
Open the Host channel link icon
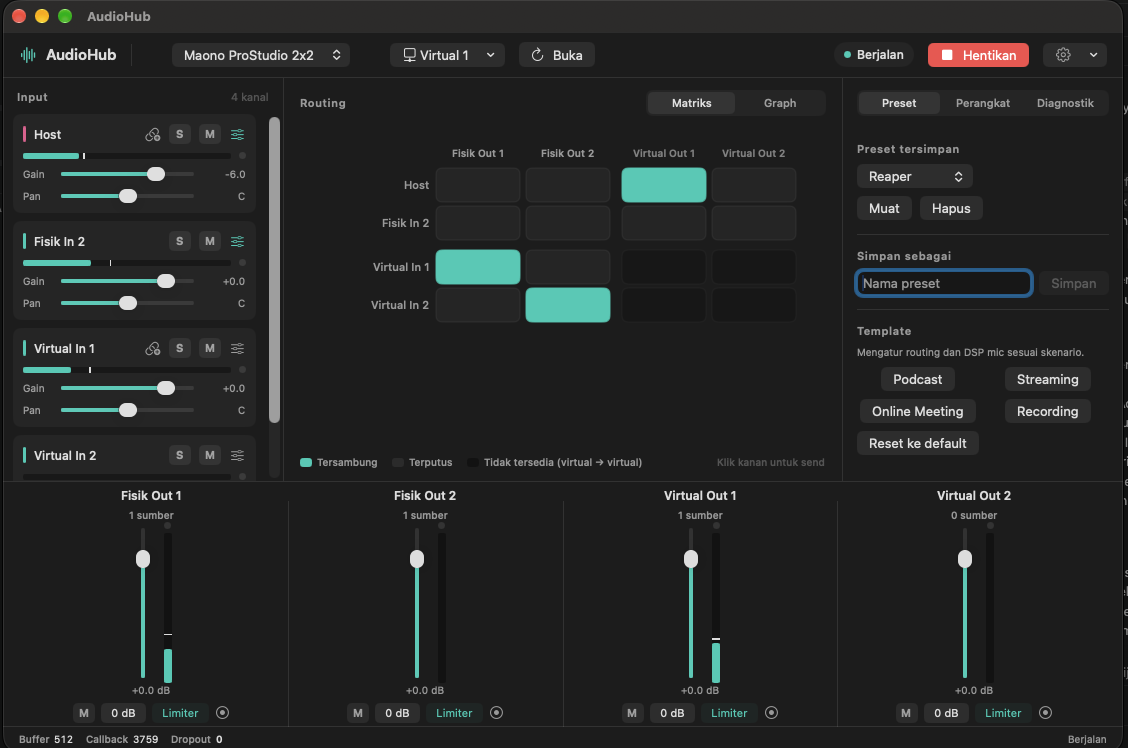[153, 134]
